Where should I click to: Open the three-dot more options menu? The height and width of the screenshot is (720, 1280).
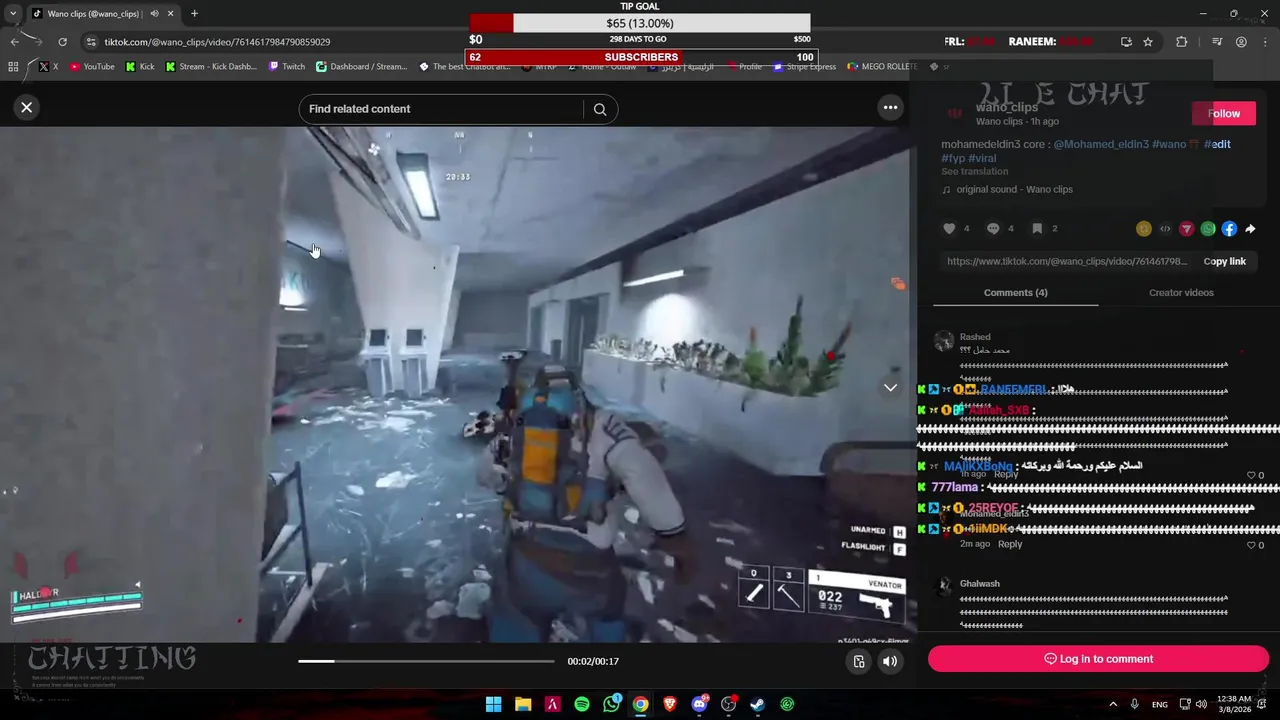pyautogui.click(x=890, y=107)
